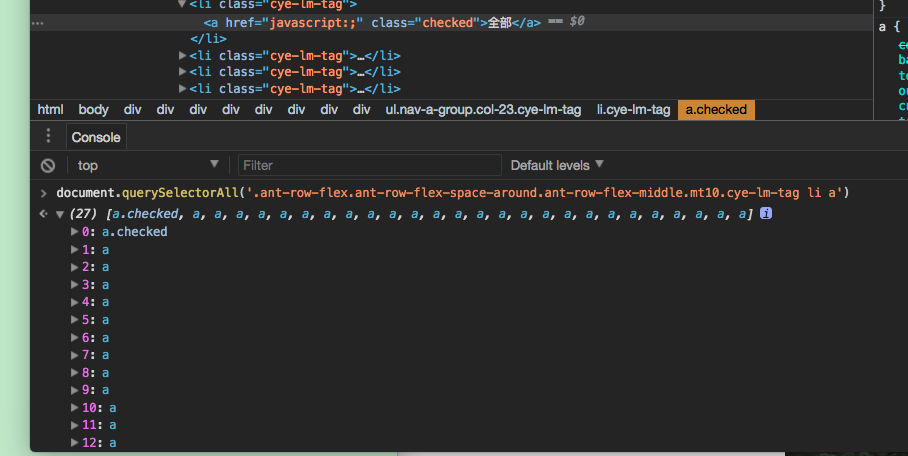The width and height of the screenshot is (908, 456).
Task: Click the ellipsis beside the selected element row
Action: [x=38, y=23]
